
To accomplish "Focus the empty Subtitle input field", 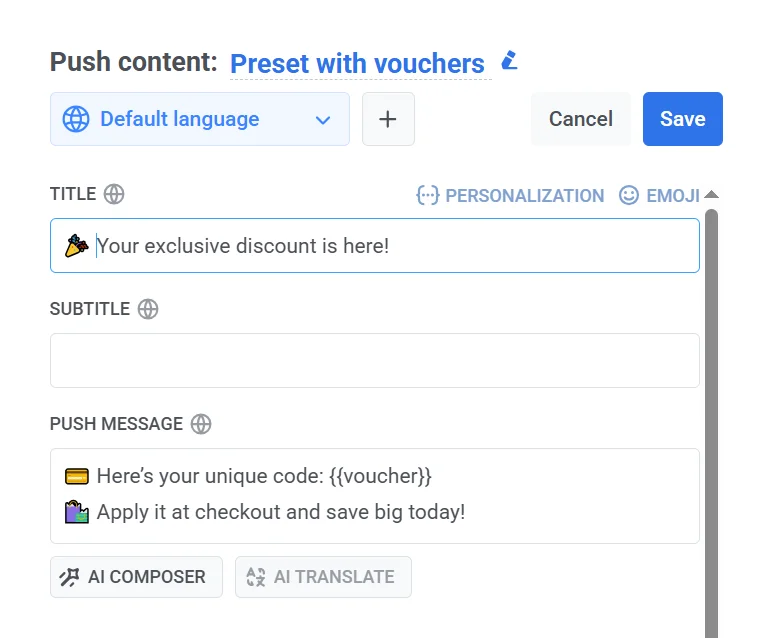I will 374,360.
